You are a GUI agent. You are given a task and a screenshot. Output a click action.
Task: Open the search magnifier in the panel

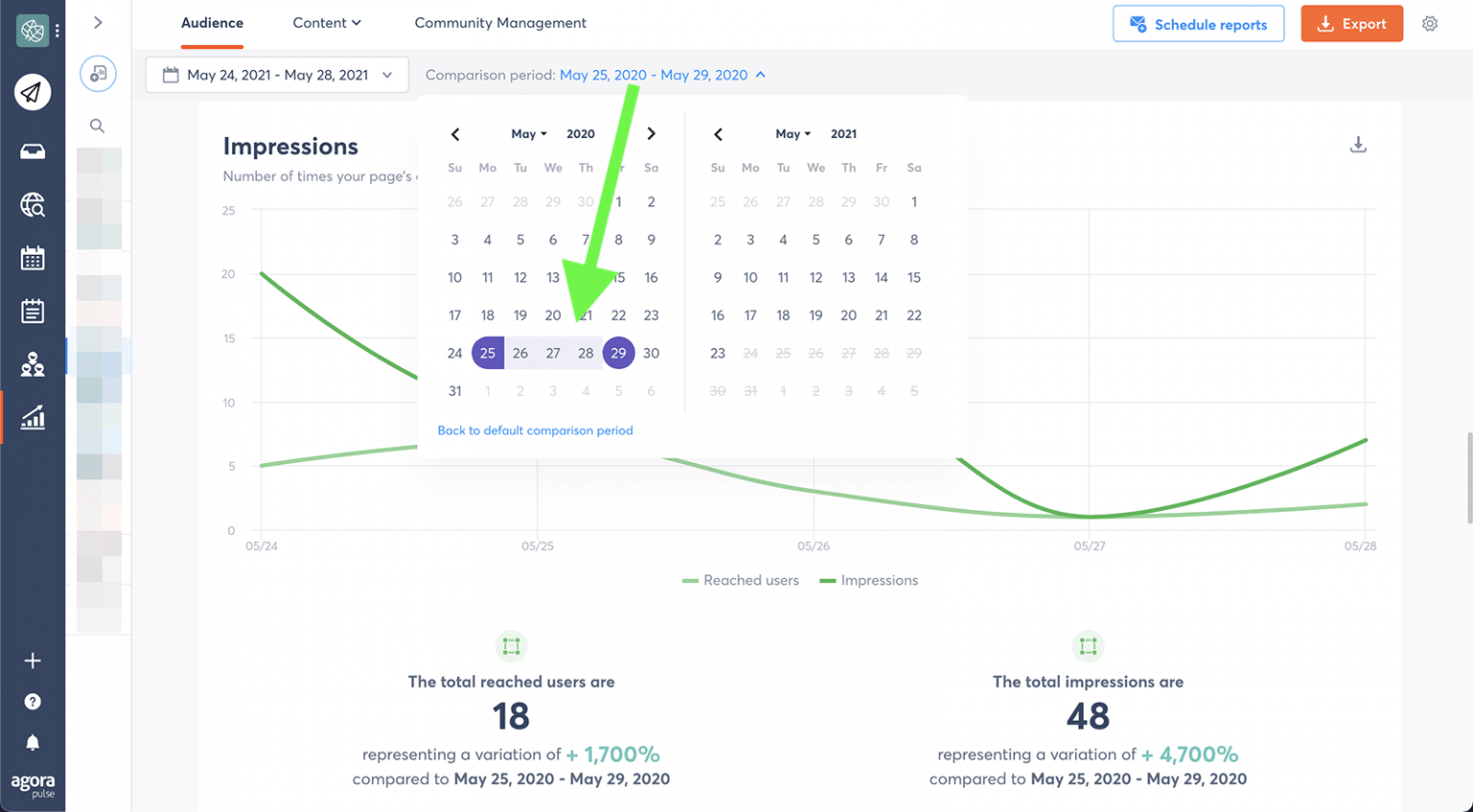click(97, 126)
